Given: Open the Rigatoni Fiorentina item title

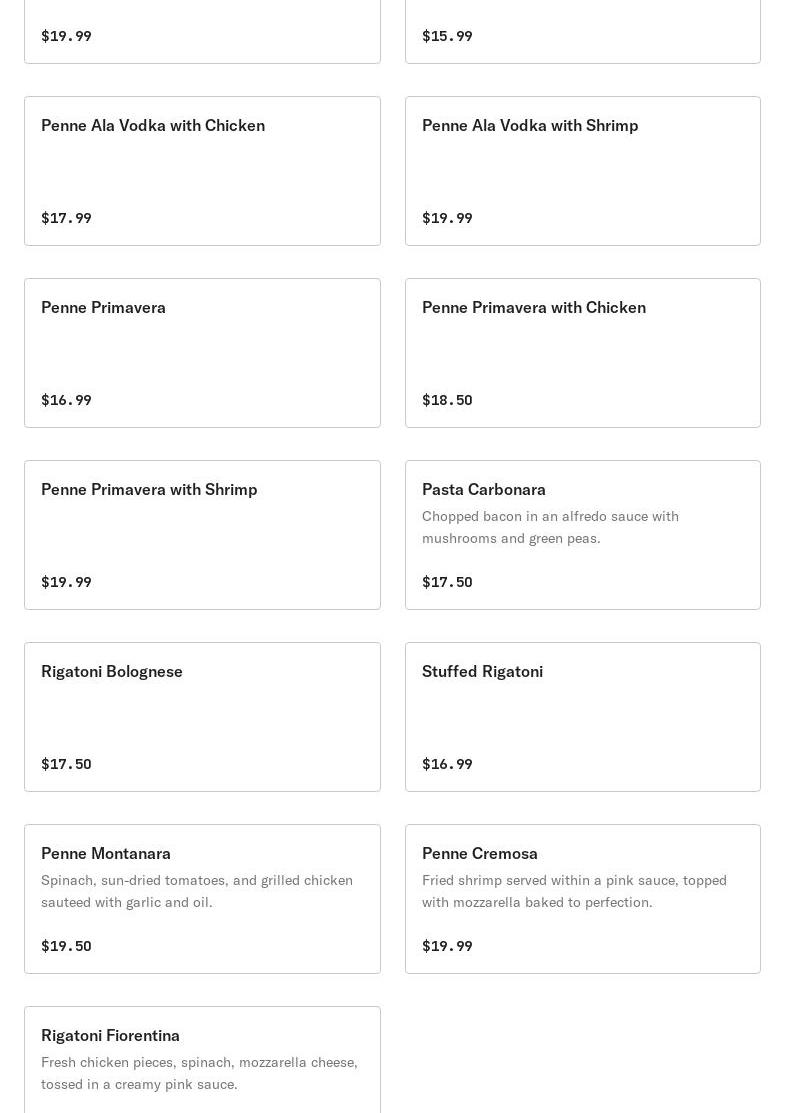Looking at the screenshot, I should 110,1036.
